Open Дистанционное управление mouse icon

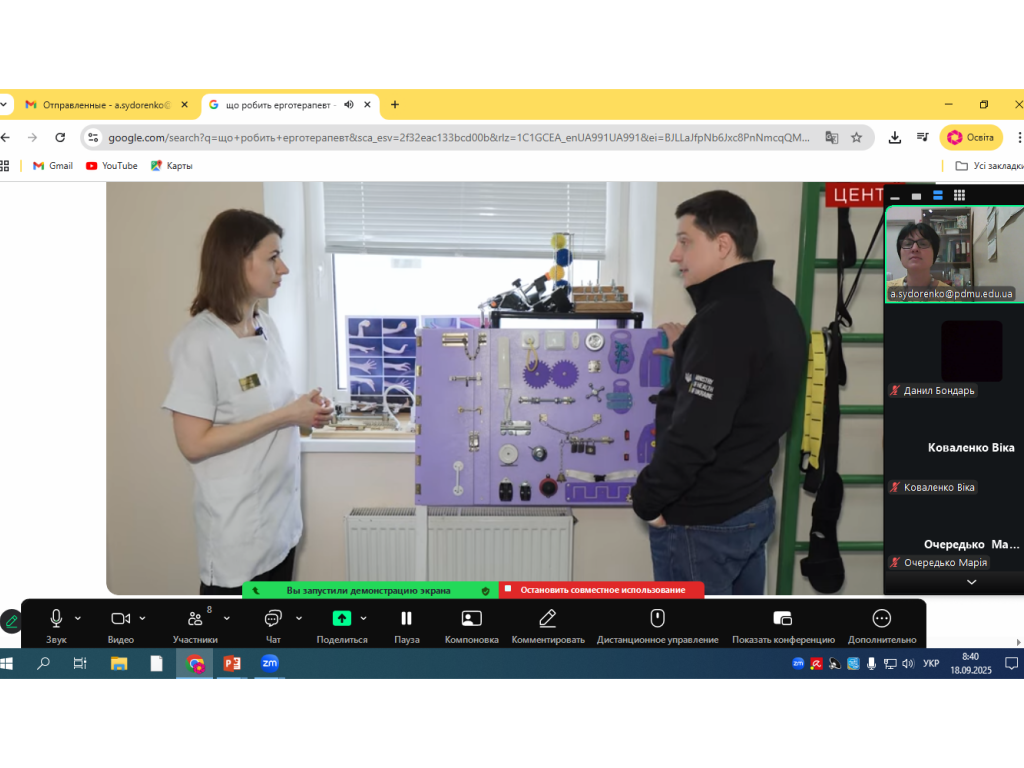(x=657, y=619)
